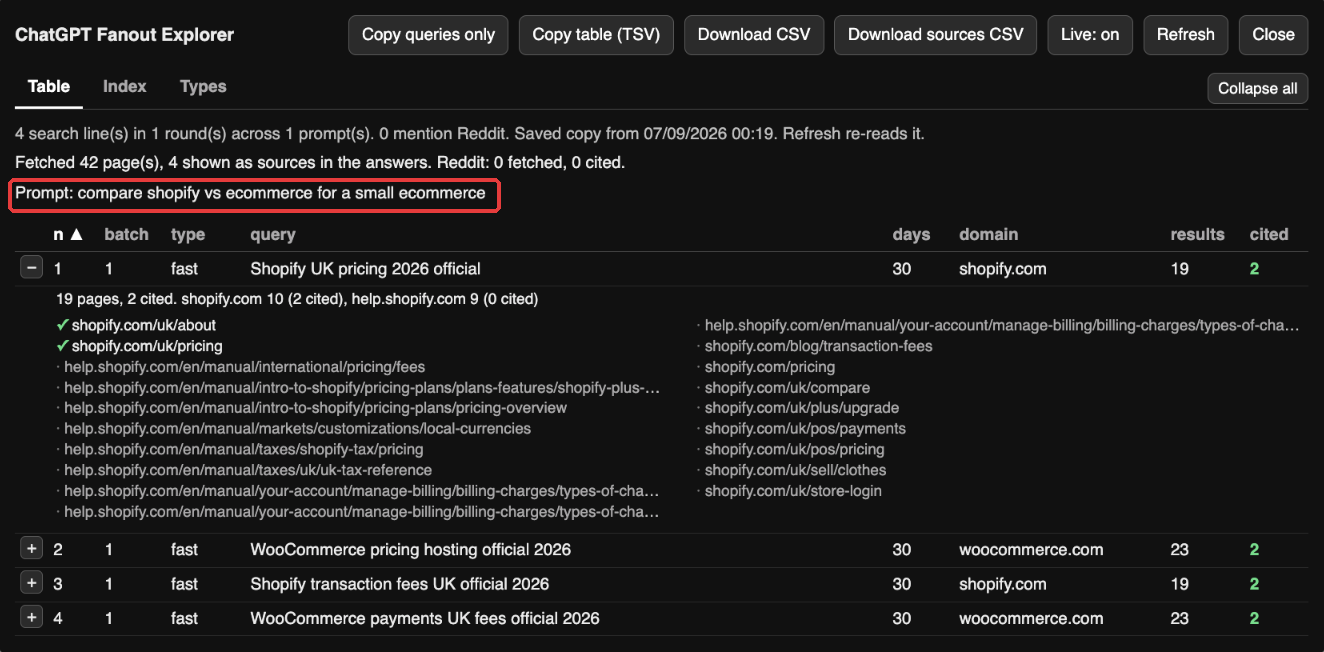Open shopify.com/blog/transaction-fees link
1324x652 pixels.
coord(818,346)
